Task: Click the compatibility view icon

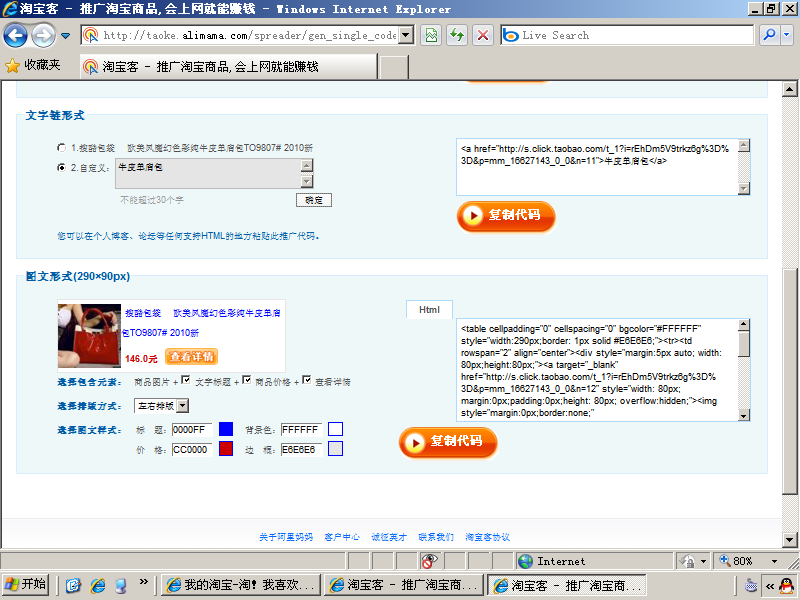Action: coord(432,35)
